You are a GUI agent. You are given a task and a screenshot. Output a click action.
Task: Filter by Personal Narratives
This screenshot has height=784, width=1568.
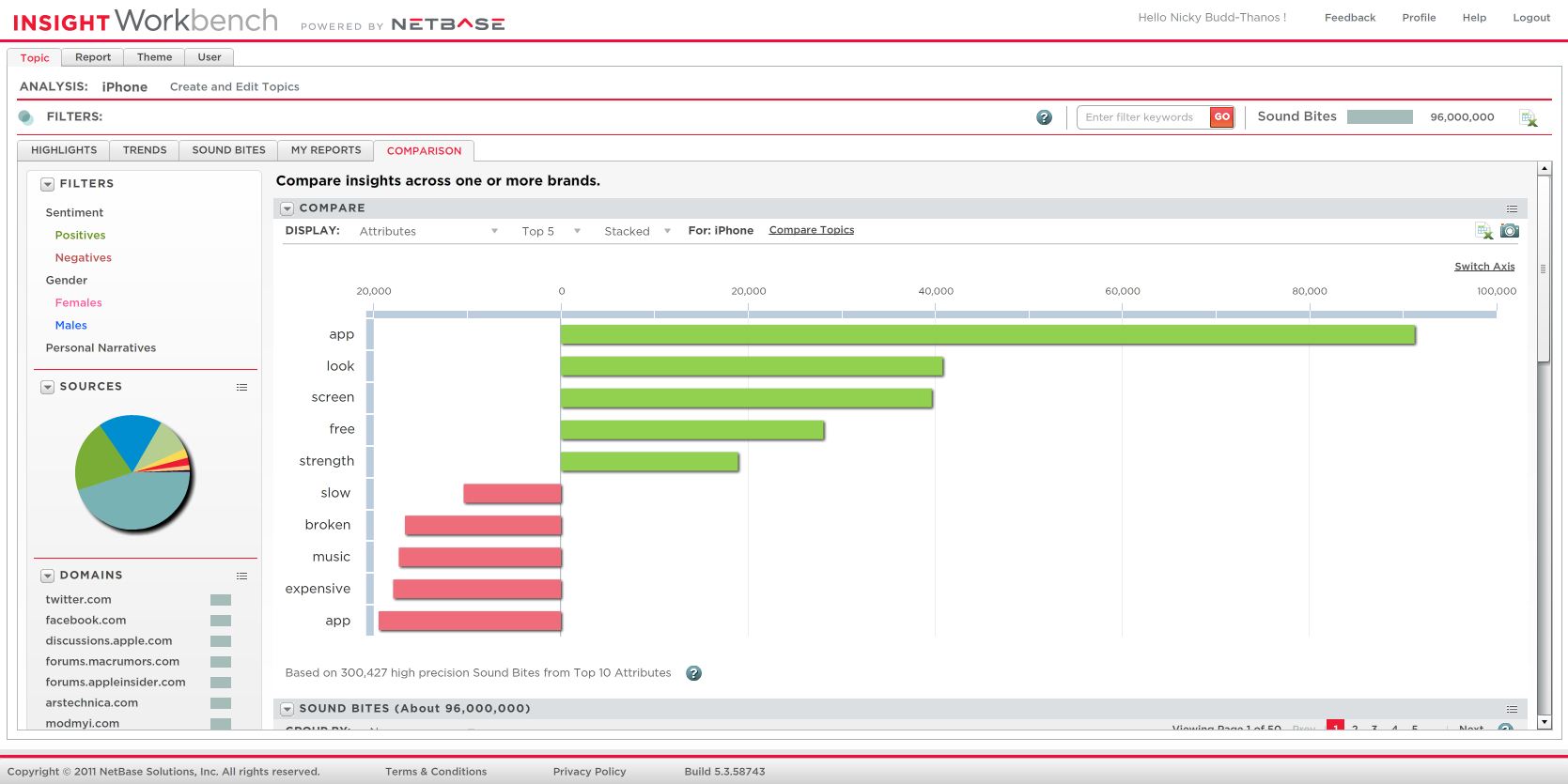[x=101, y=348]
